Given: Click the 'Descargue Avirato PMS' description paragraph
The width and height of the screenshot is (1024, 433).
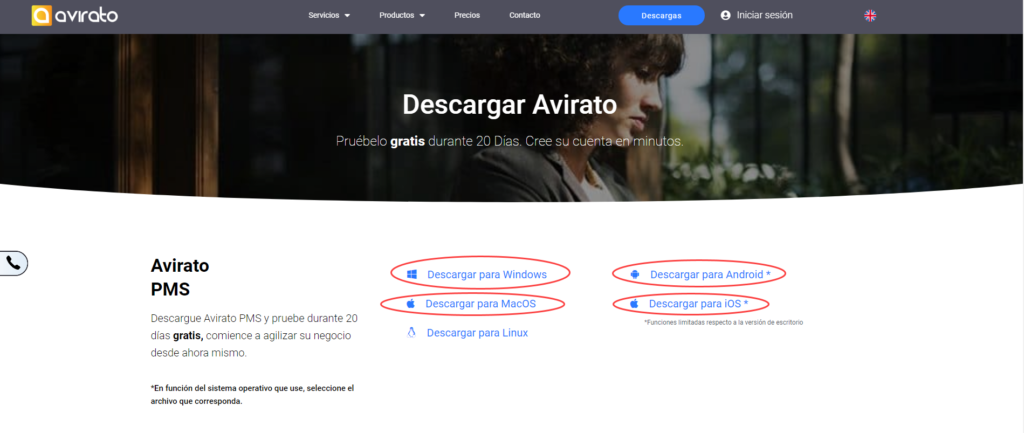Looking at the screenshot, I should (254, 336).
